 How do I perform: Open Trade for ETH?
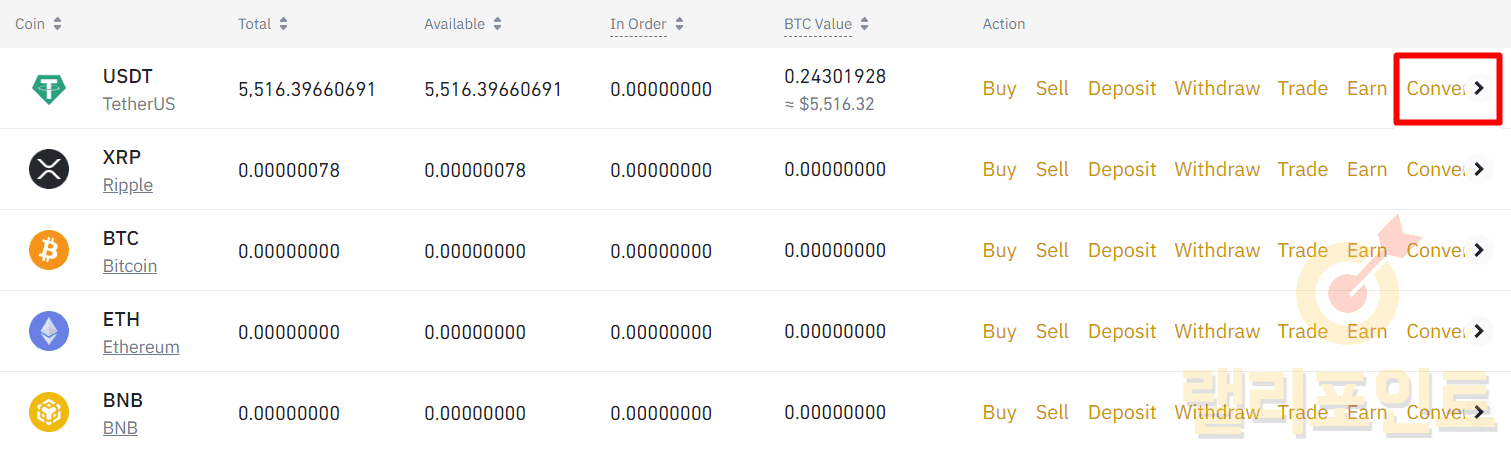(x=1303, y=331)
